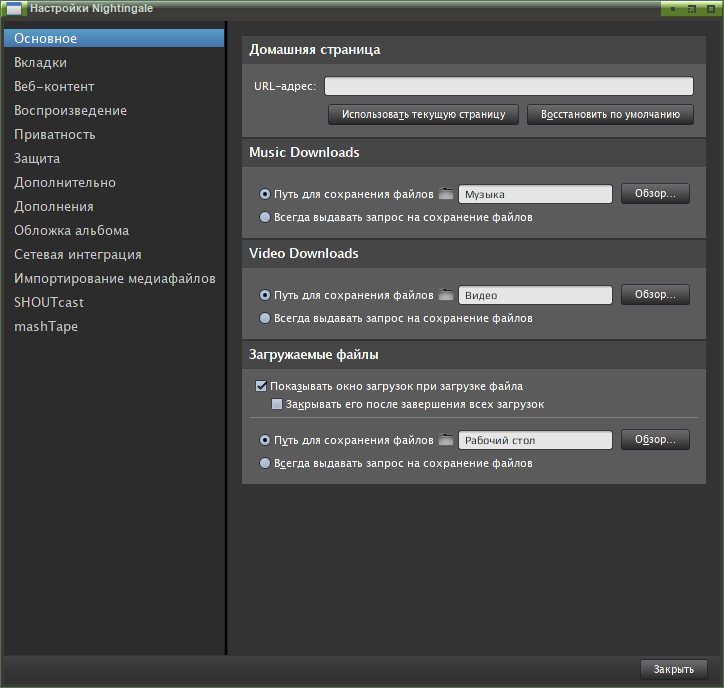The image size is (724, 688).
Task: Click the window icon in title bar
Action: point(13,8)
